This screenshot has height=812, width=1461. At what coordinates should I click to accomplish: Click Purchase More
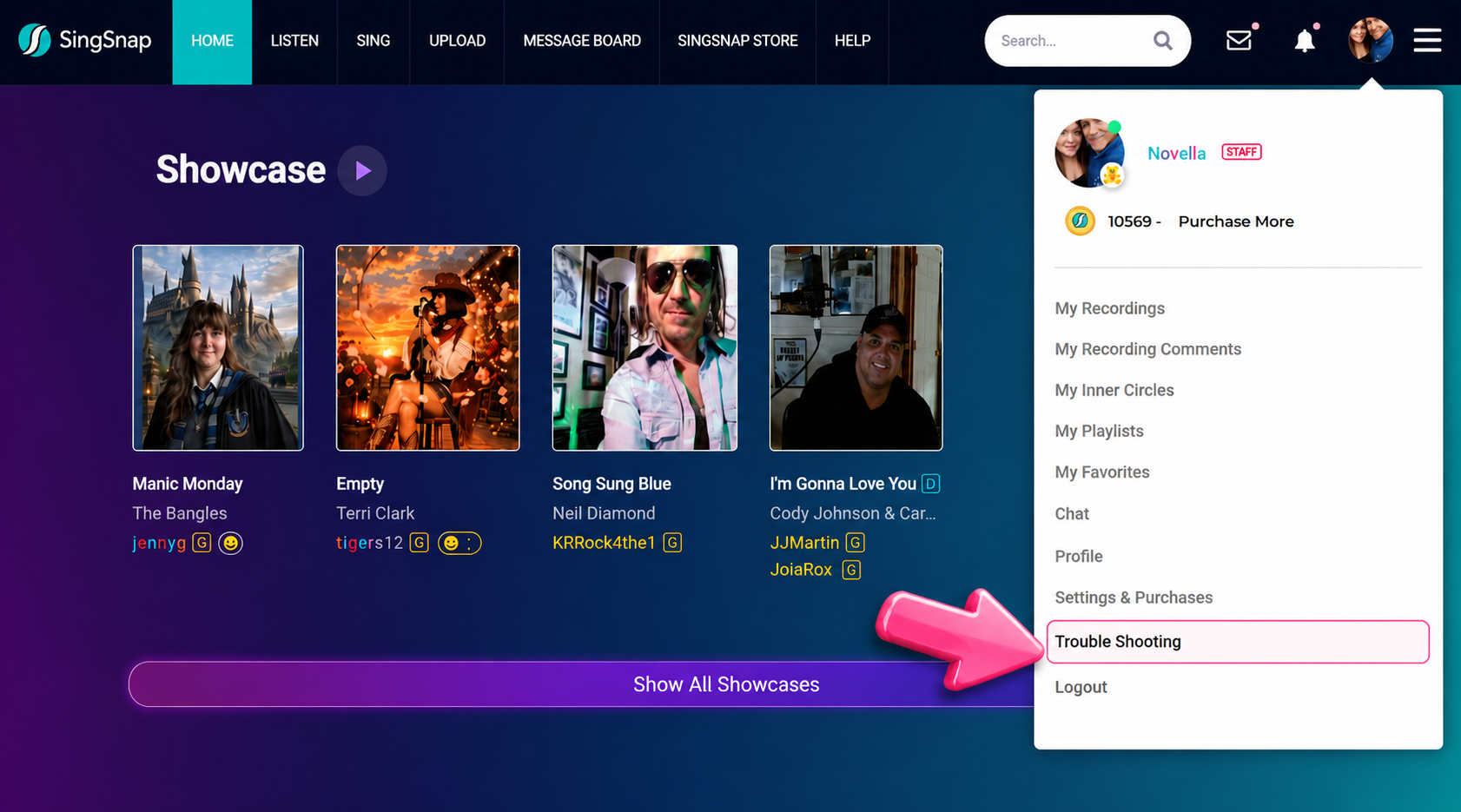pyautogui.click(x=1236, y=221)
